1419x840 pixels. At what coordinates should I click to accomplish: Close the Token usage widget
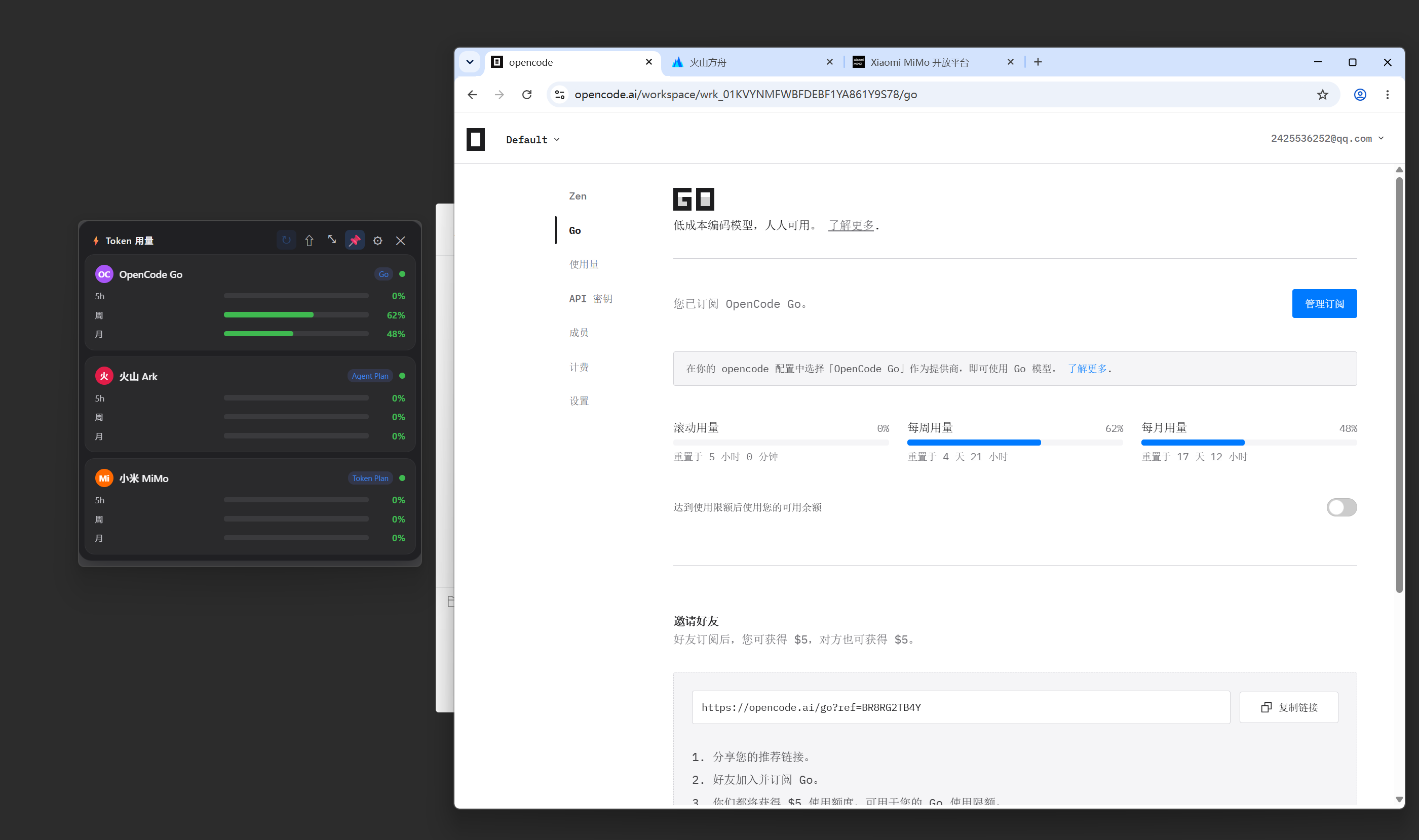coord(401,241)
